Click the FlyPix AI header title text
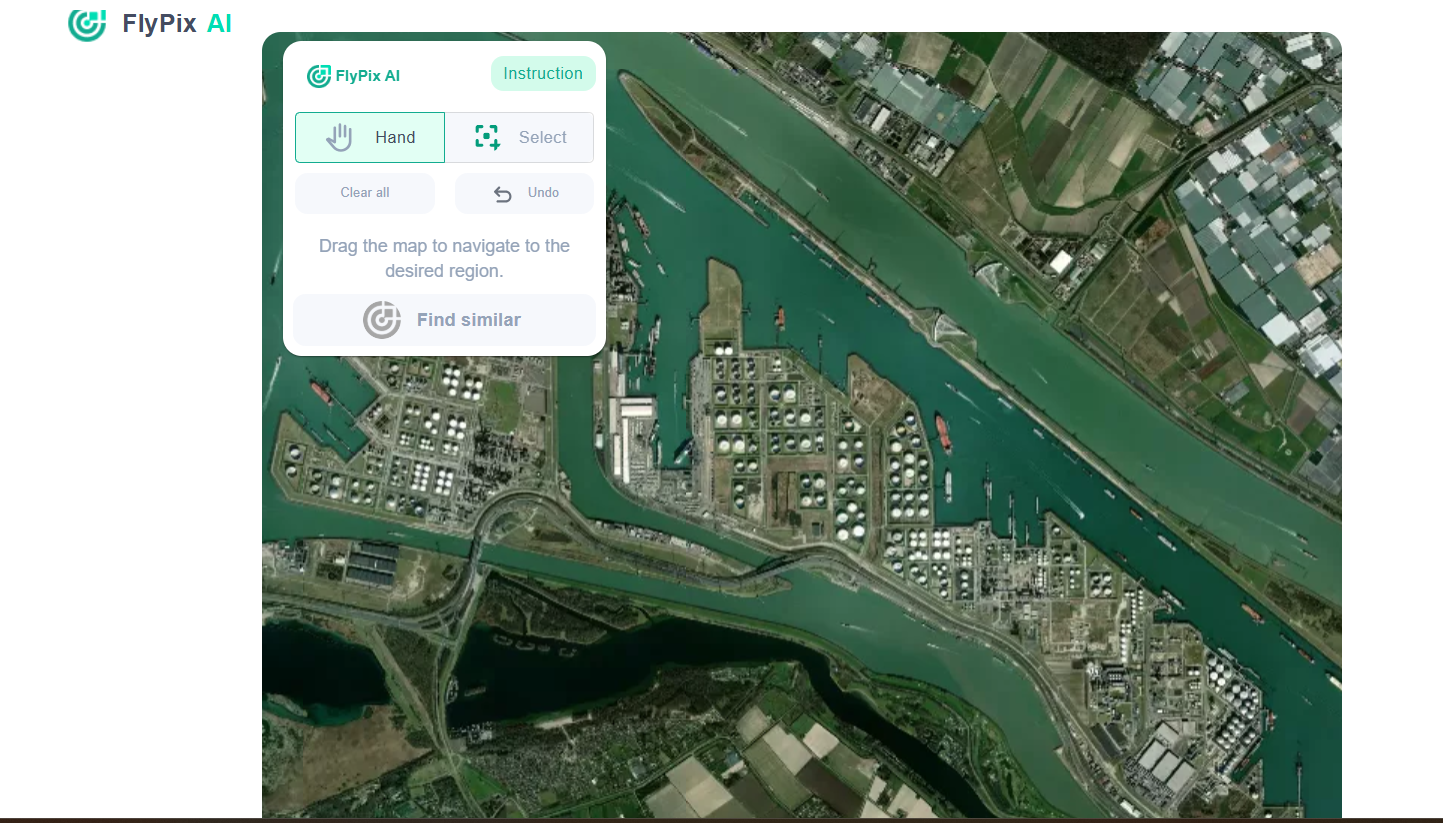Image resolution: width=1443 pixels, height=823 pixels. (177, 24)
